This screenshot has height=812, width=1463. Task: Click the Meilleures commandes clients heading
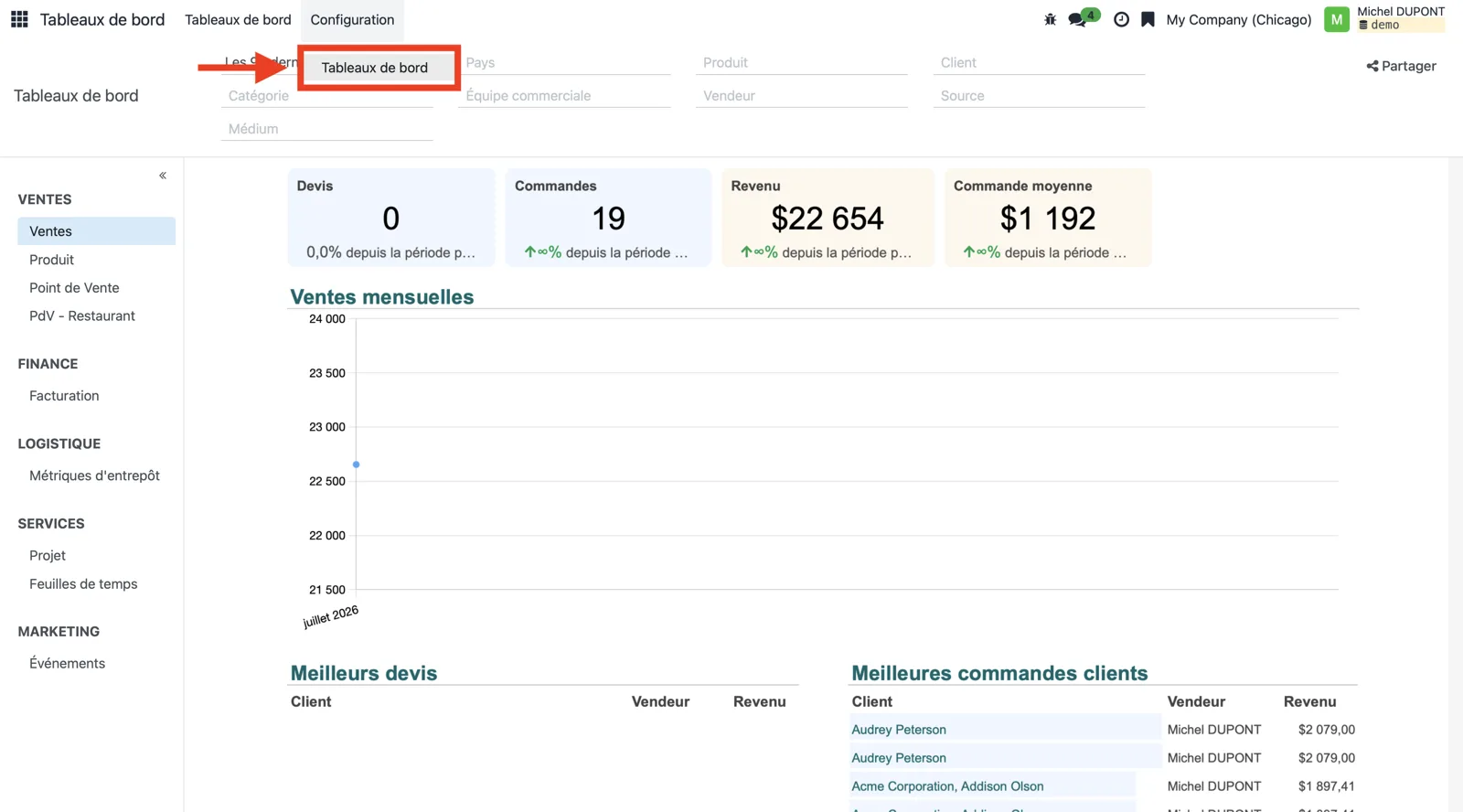click(999, 673)
